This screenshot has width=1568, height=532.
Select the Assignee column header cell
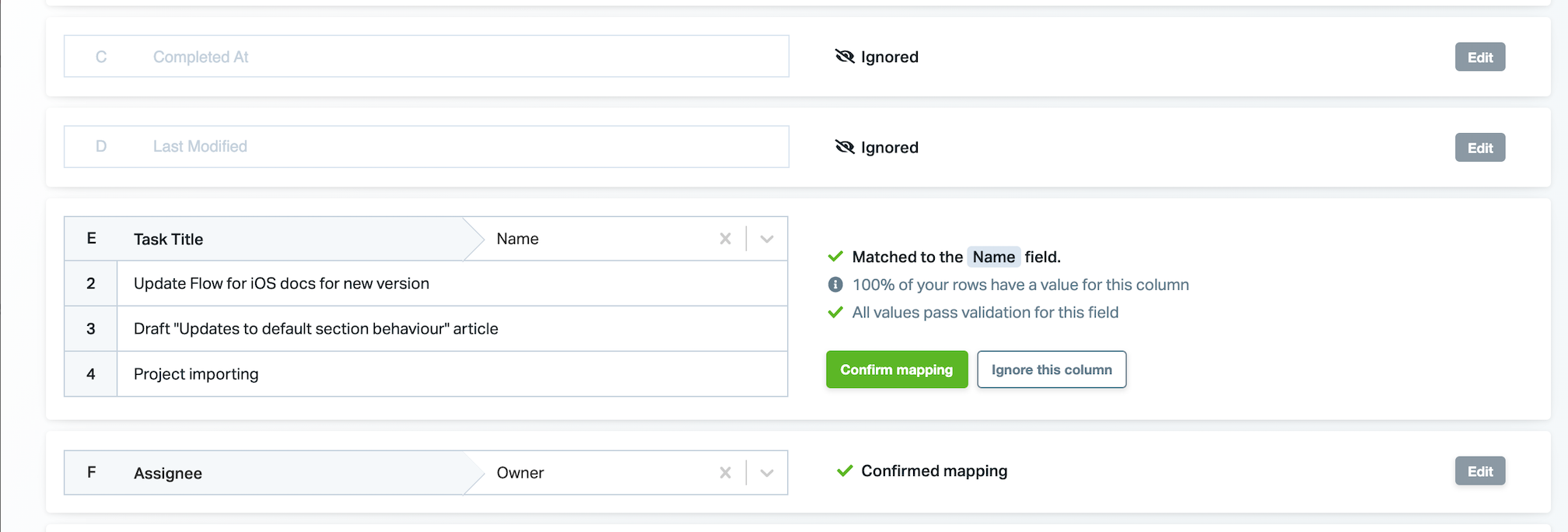[264, 473]
